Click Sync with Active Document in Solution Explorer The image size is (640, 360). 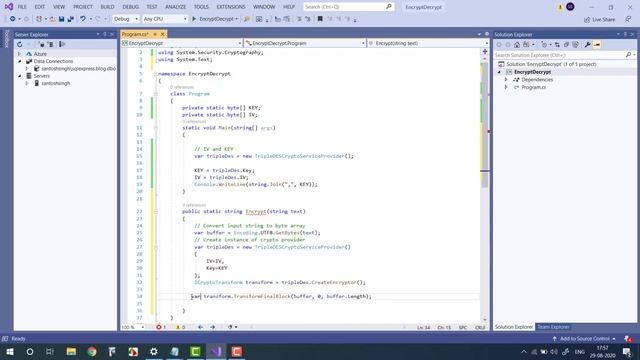click(x=557, y=44)
